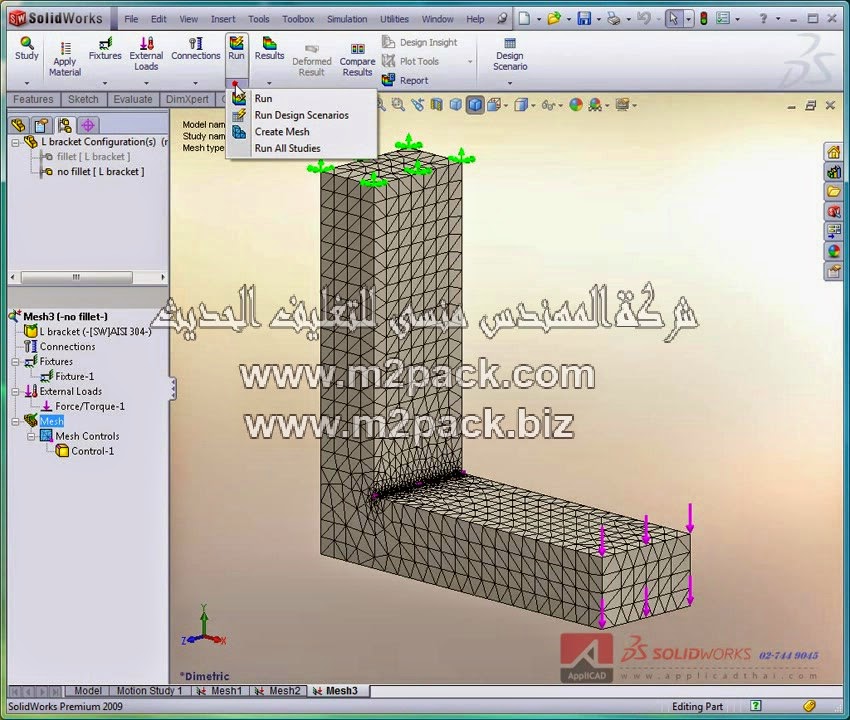
Task: Open the Connections tool
Action: (x=196, y=48)
